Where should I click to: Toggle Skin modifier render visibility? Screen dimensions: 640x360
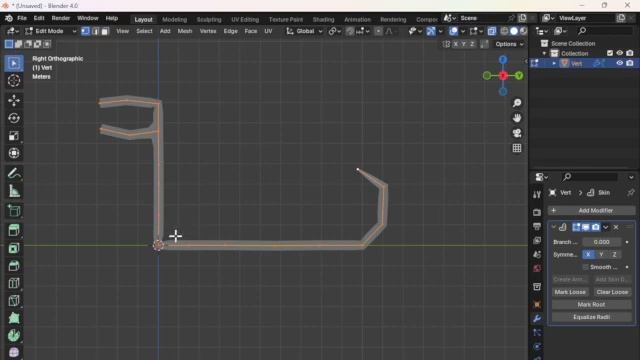(x=596, y=227)
